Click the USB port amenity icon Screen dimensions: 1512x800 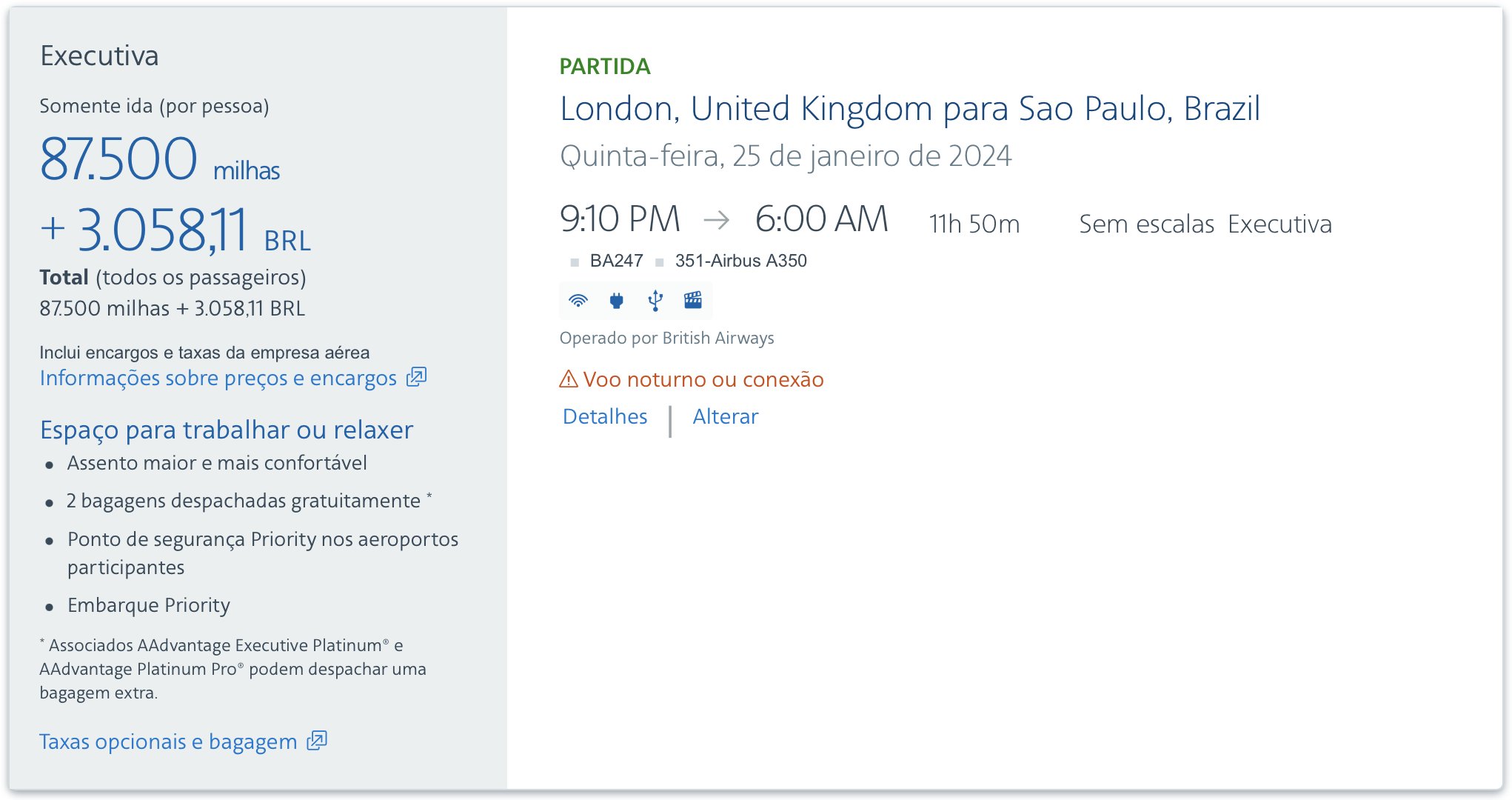[x=655, y=301]
